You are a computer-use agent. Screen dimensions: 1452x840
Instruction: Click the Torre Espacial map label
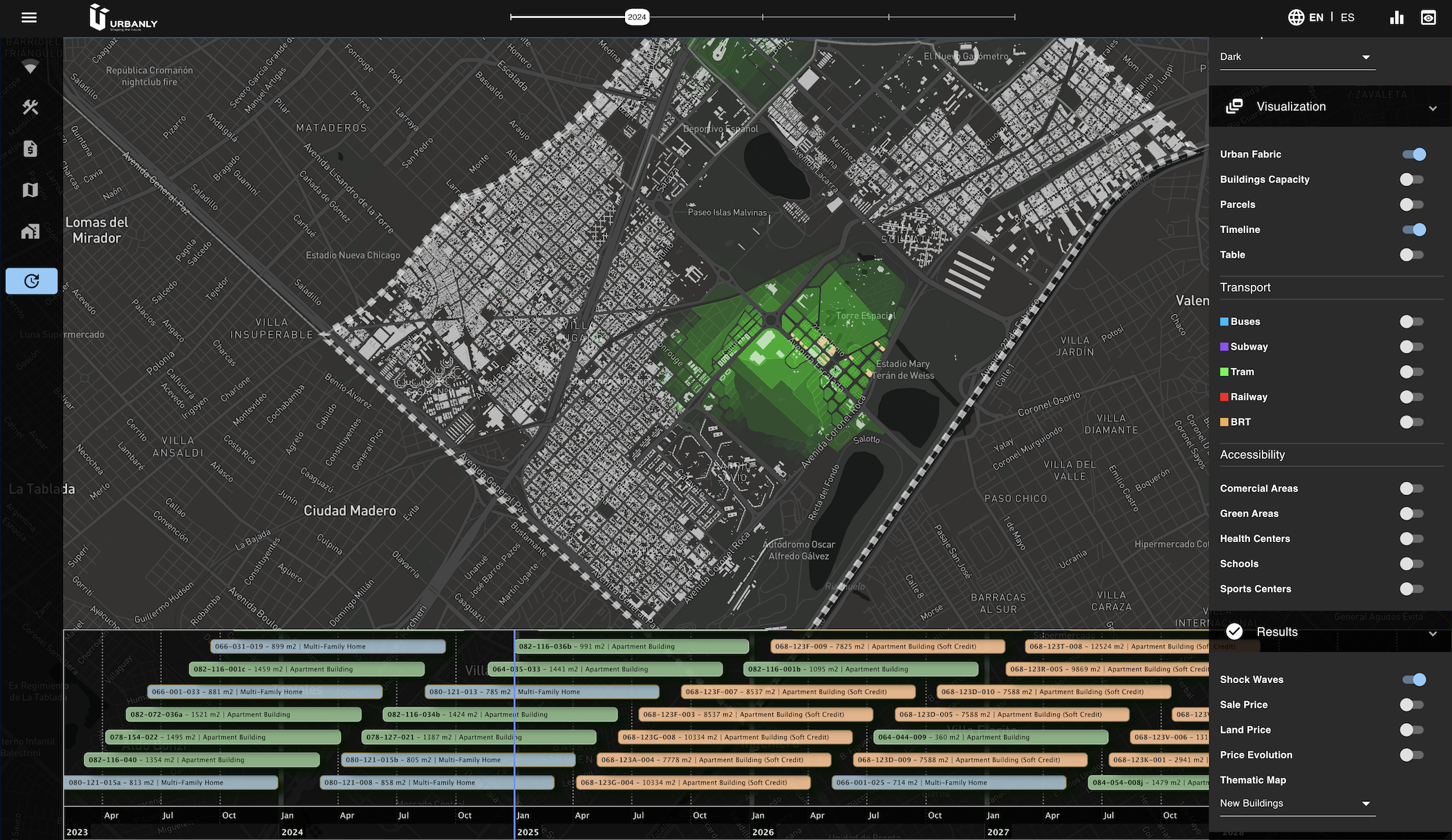coord(865,316)
